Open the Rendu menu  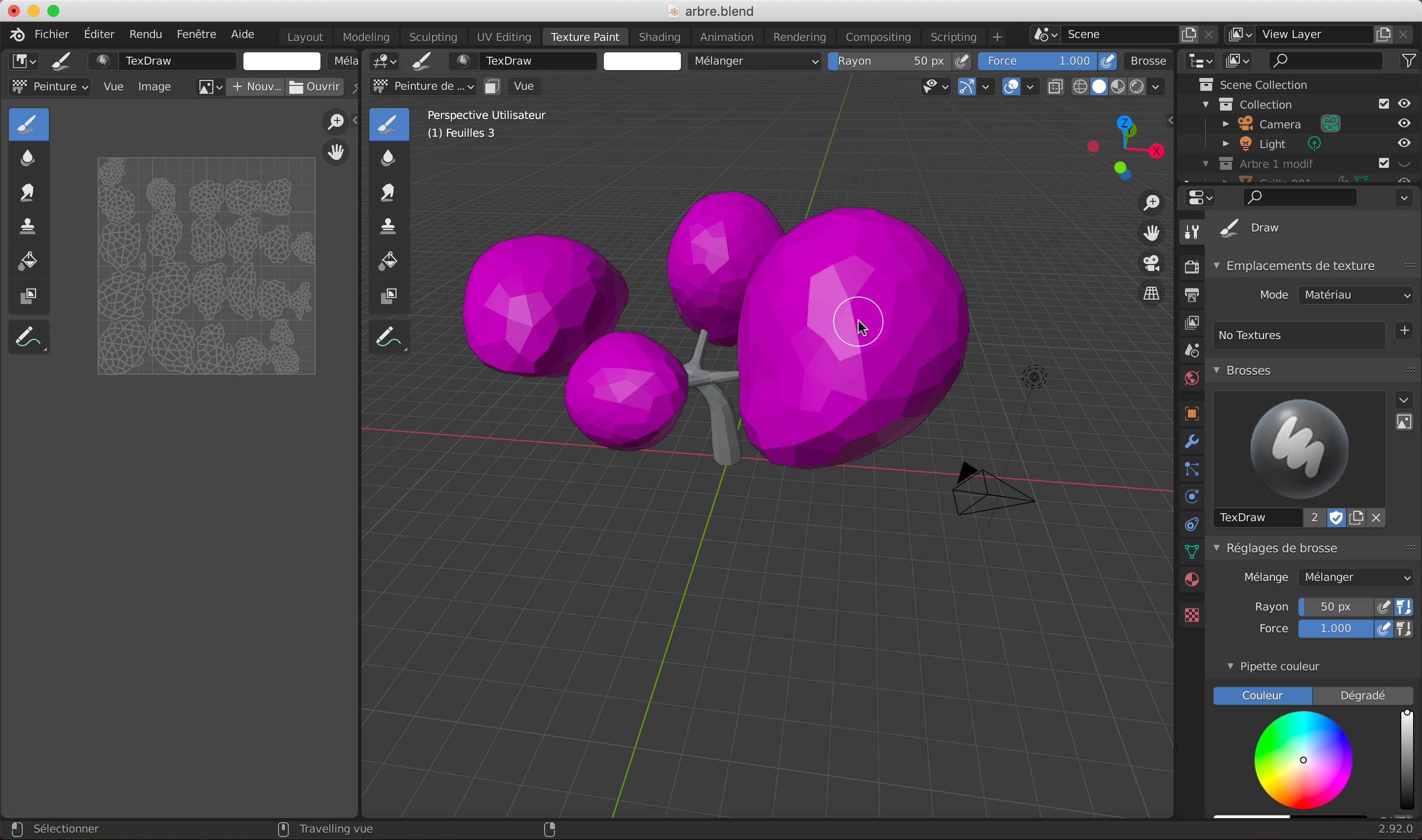point(145,34)
